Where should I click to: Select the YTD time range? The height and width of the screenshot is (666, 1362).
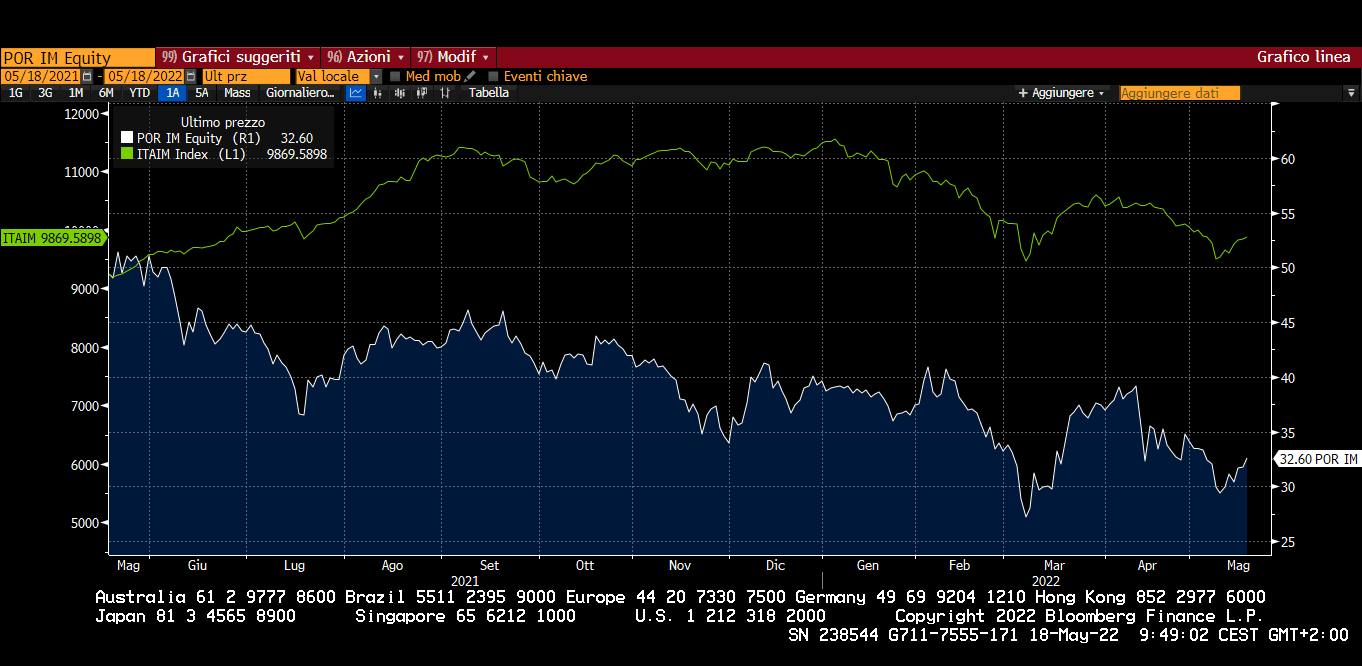click(x=140, y=93)
